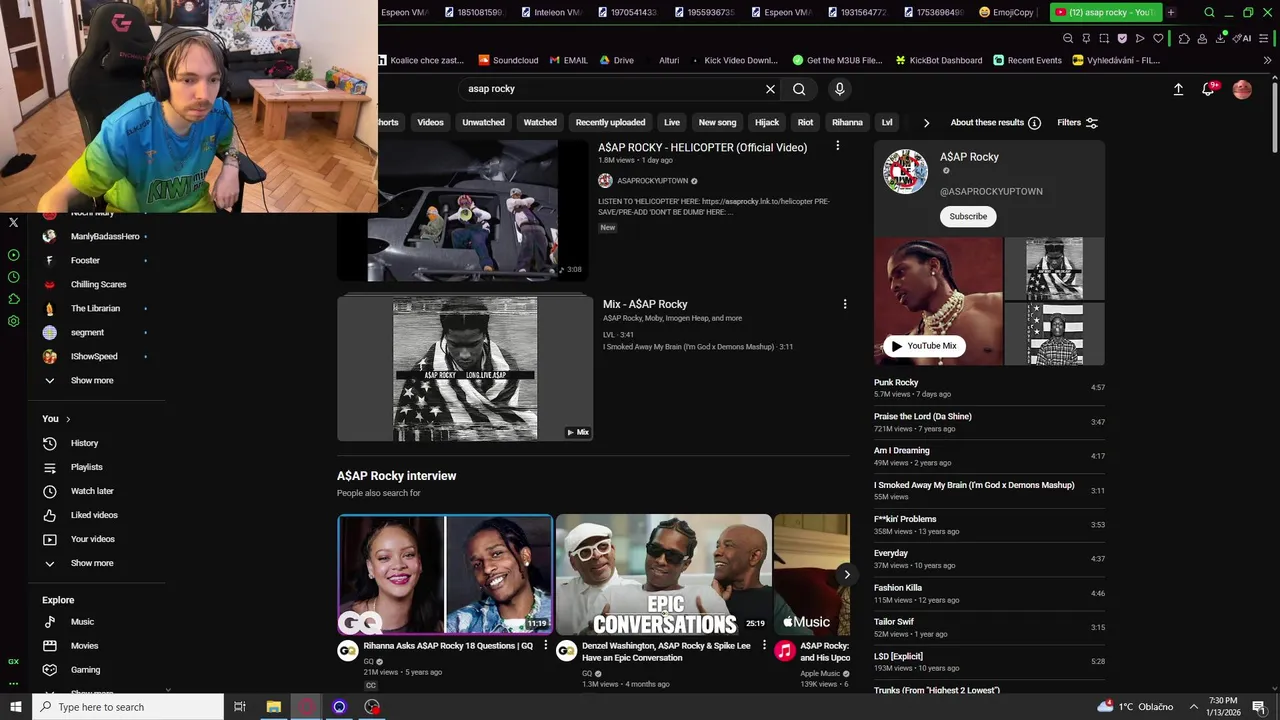The height and width of the screenshot is (720, 1280).
Task: Select the Live filter chip
Action: point(672,123)
